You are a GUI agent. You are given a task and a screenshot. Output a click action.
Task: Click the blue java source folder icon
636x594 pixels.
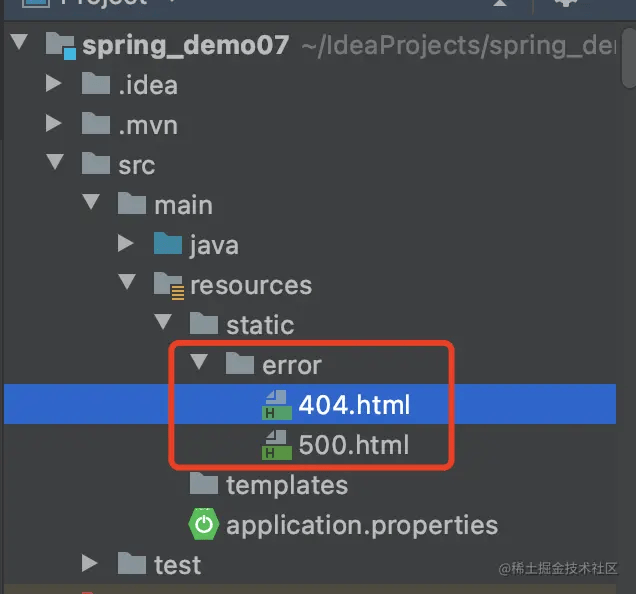[x=168, y=245]
